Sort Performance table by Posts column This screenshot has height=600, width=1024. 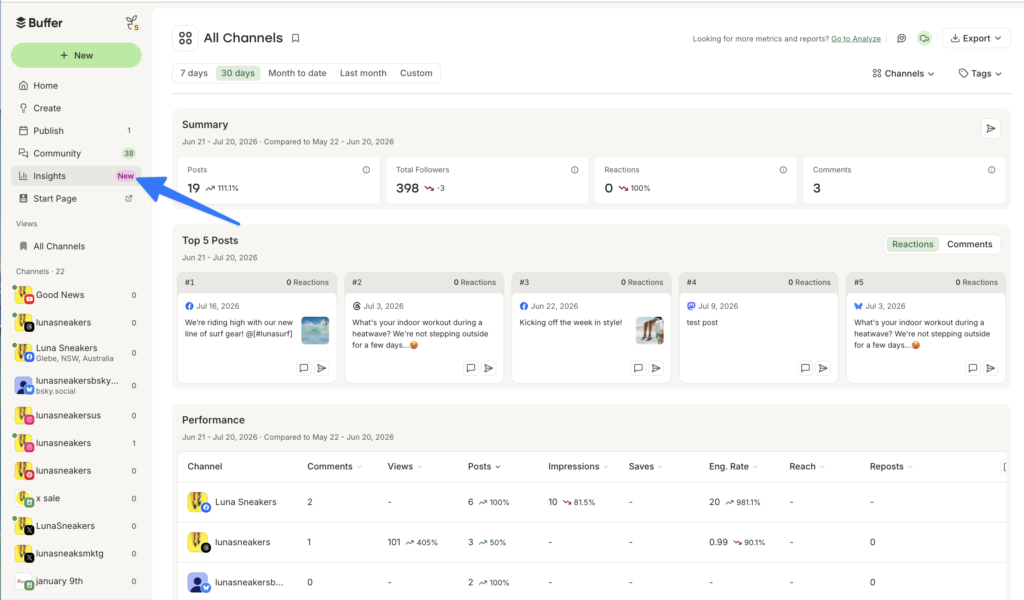pyautogui.click(x=484, y=467)
